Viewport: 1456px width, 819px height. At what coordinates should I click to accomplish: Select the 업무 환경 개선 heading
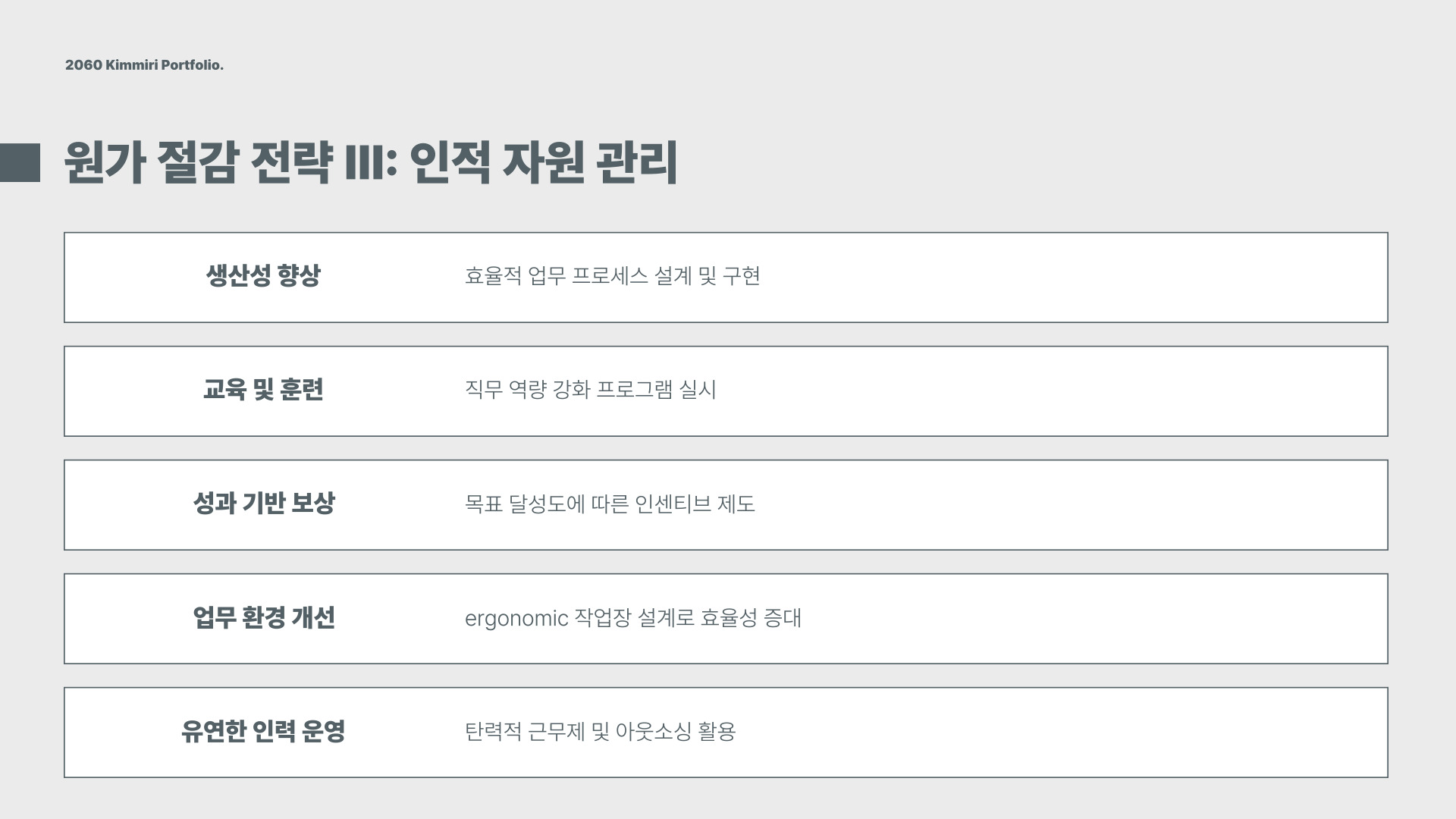(263, 617)
